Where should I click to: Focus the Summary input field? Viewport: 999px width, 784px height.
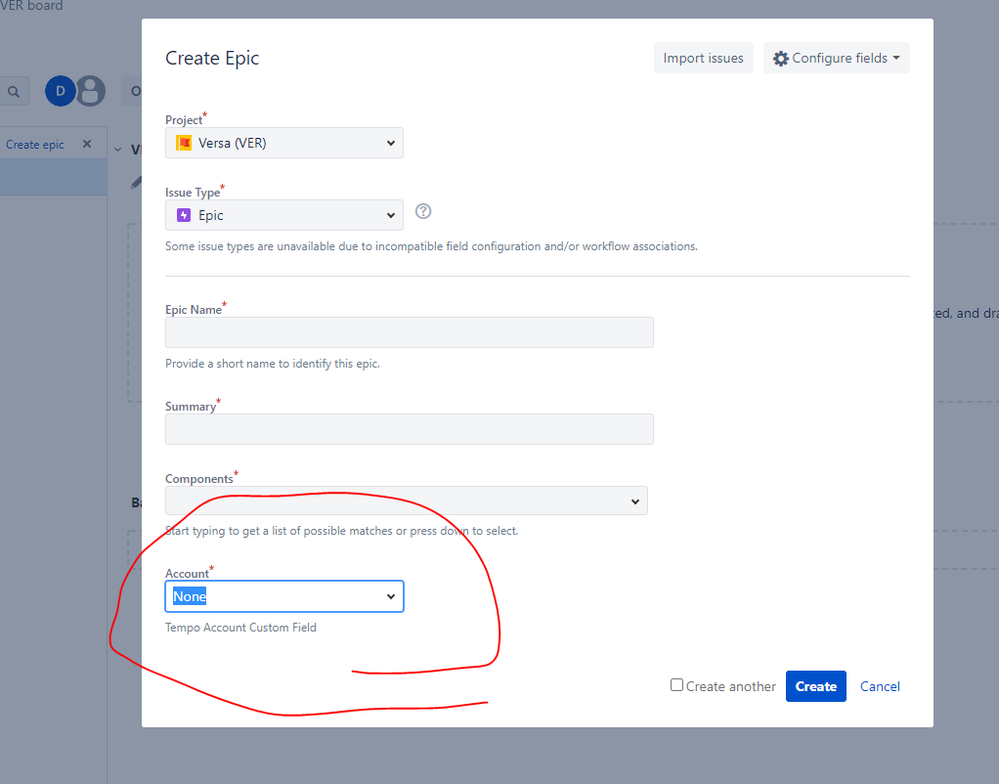tap(409, 429)
